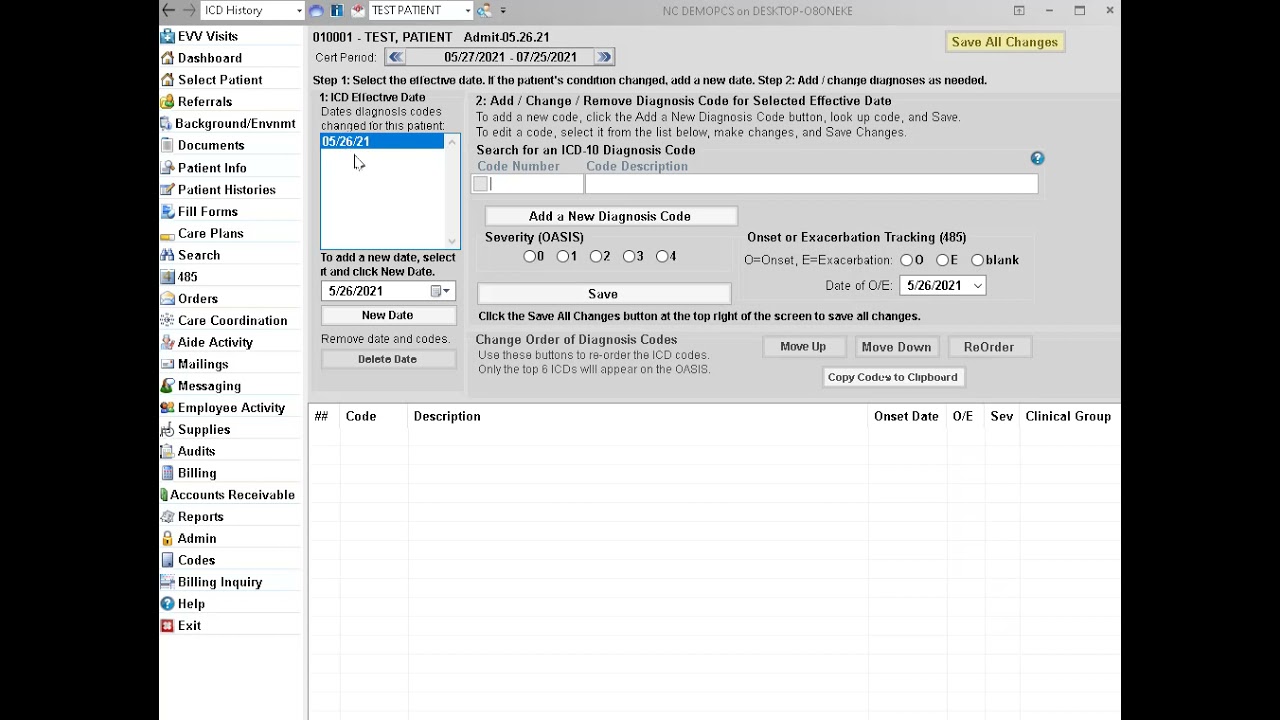Select severity 2 radio button
Screen dimensions: 1280x720
point(595,257)
